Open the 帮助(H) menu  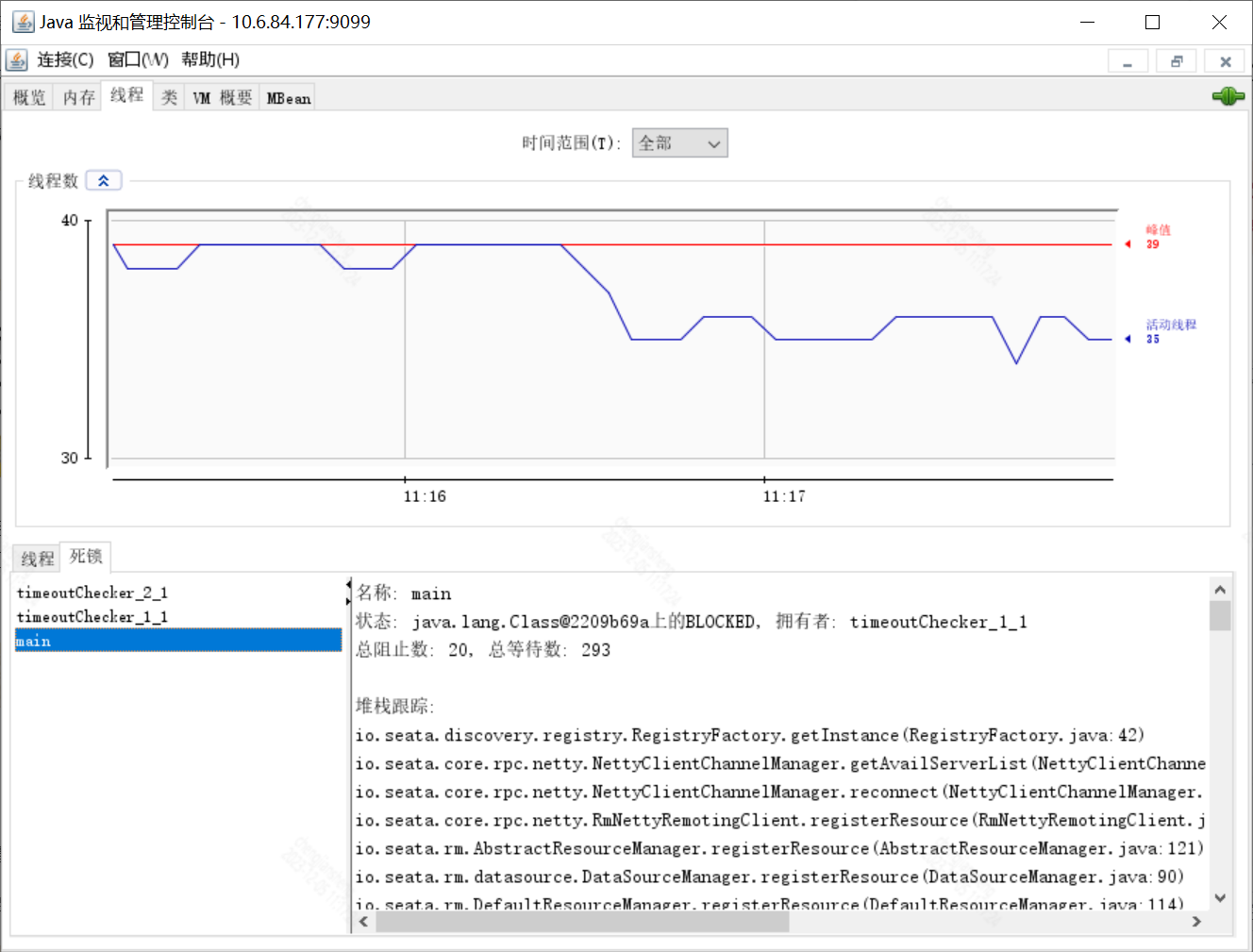point(210,59)
